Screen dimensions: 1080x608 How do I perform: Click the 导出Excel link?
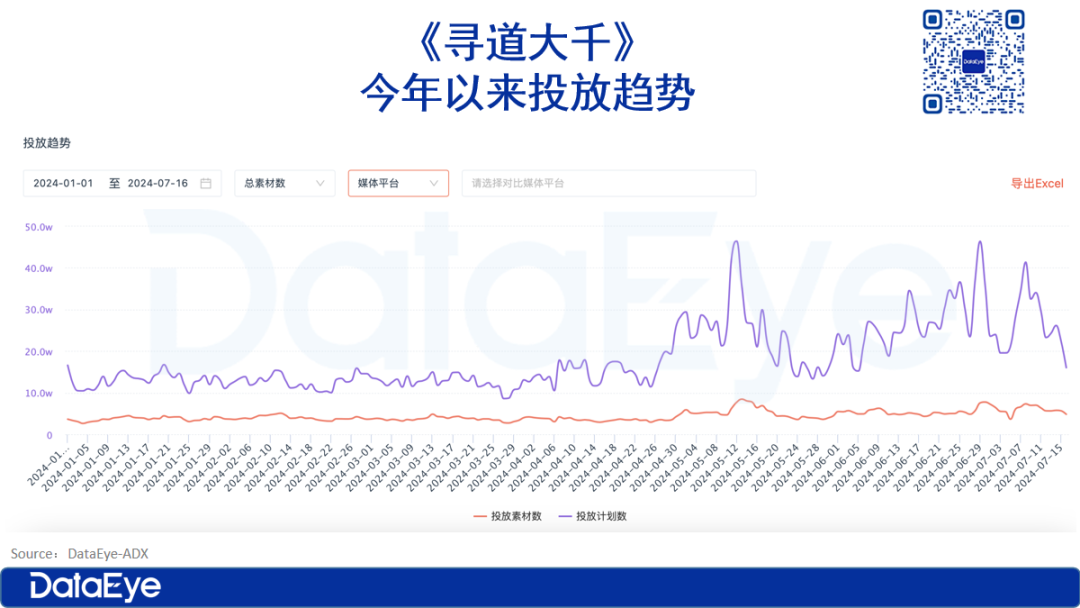(1037, 183)
